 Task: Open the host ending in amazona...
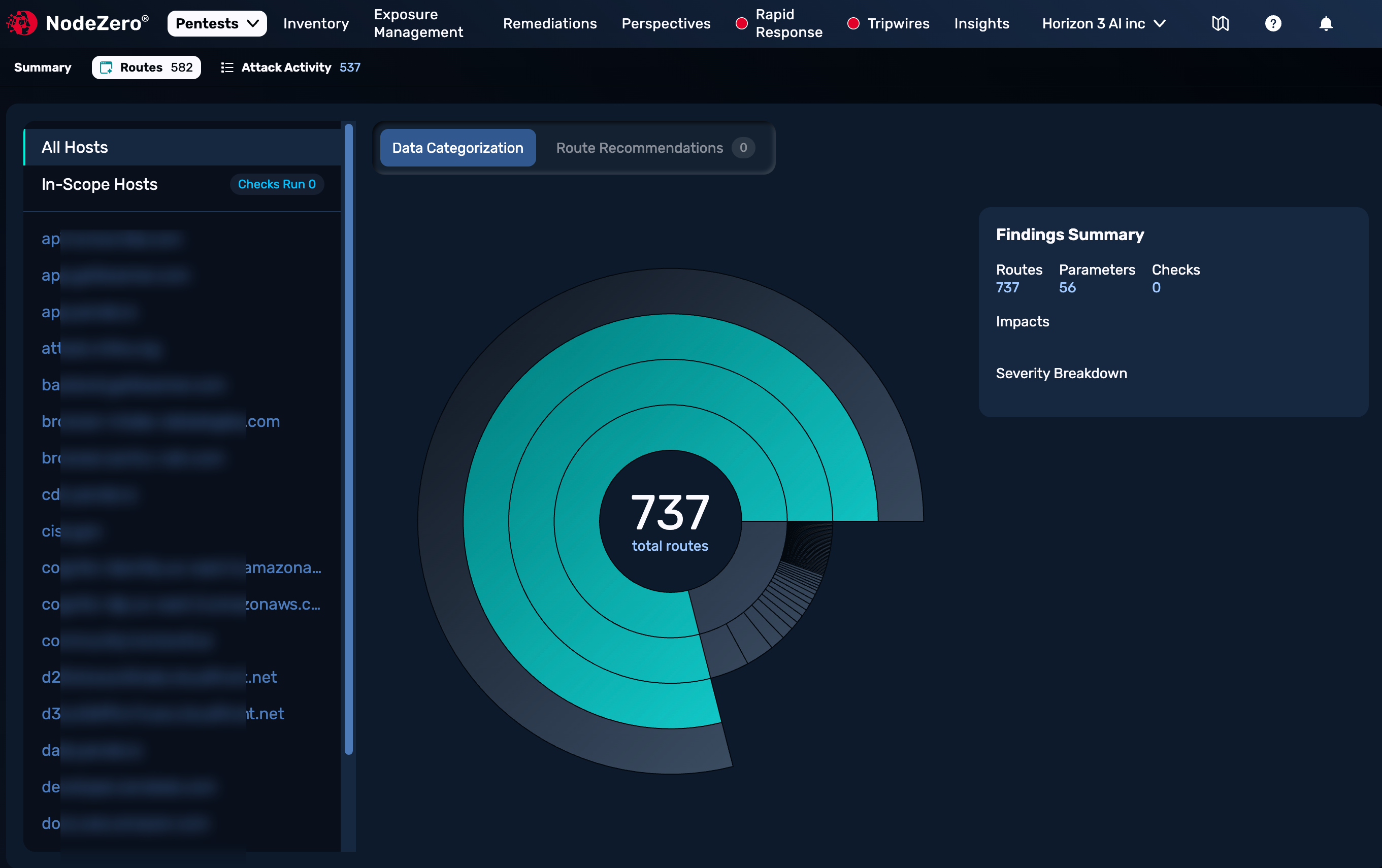coord(181,567)
